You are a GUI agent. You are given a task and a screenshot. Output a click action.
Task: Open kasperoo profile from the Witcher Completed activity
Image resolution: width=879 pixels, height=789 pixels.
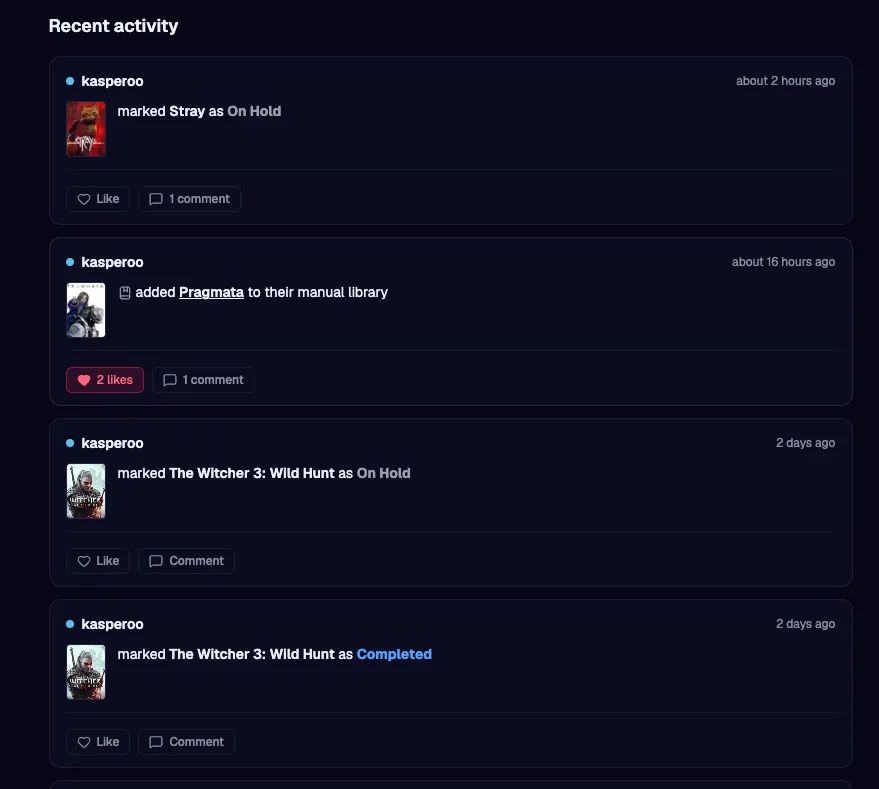(x=112, y=624)
